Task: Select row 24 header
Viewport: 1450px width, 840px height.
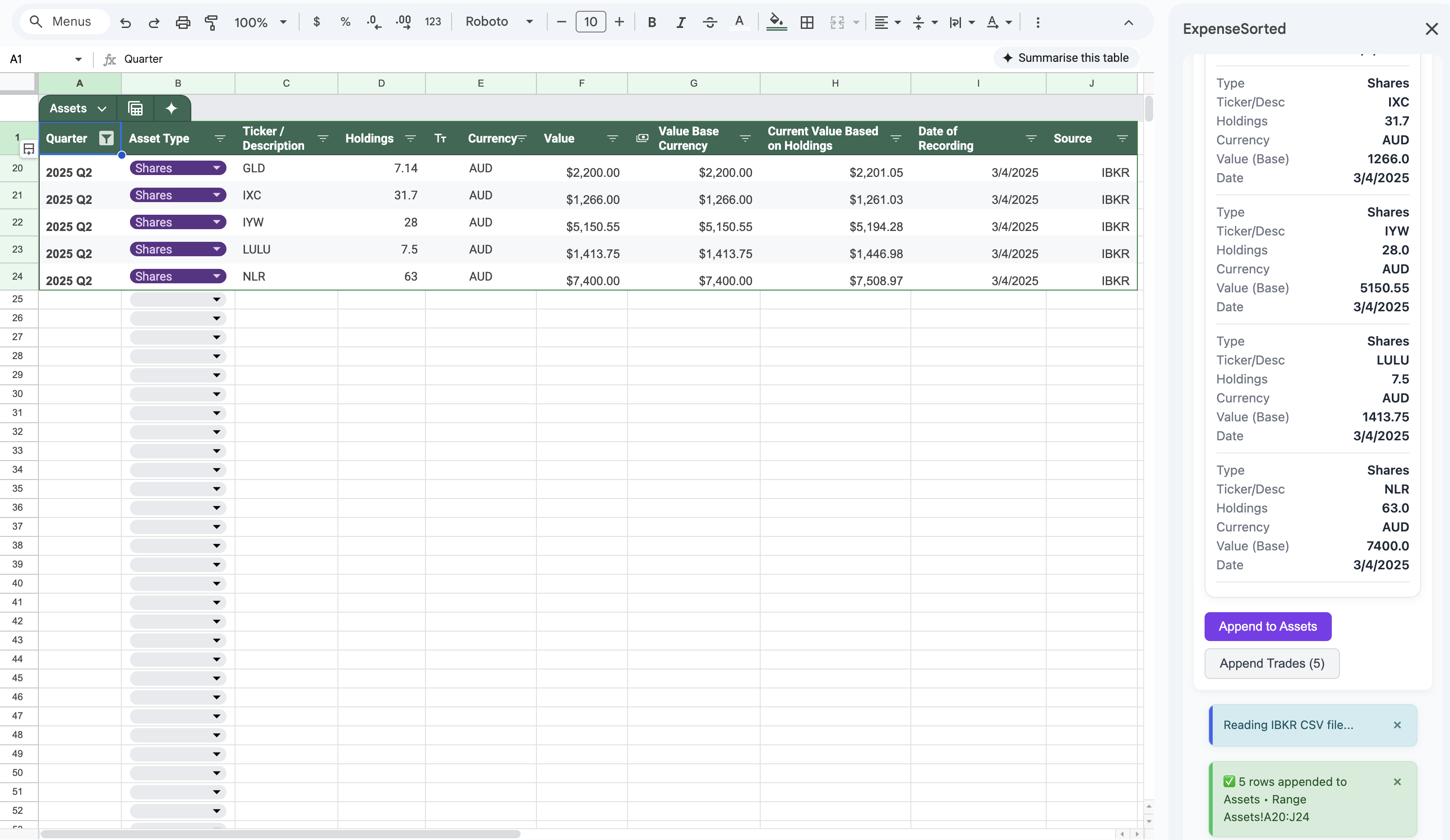Action: pyautogui.click(x=18, y=277)
